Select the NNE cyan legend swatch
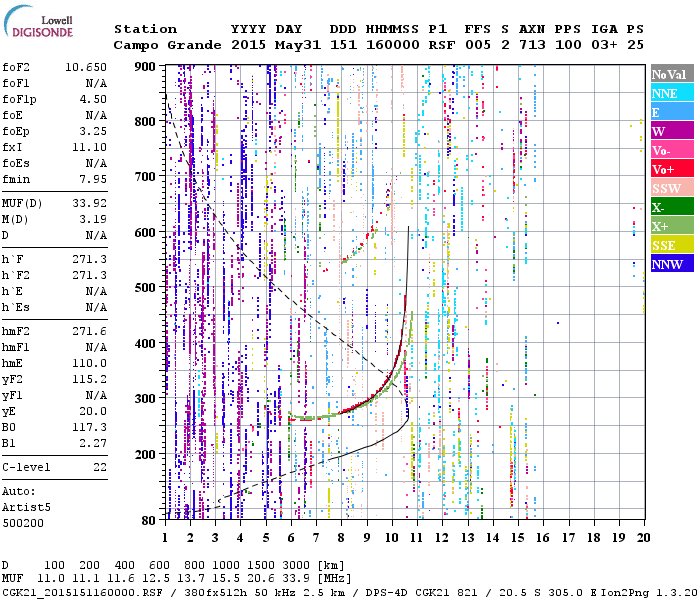The width and height of the screenshot is (700, 600). 672,93
